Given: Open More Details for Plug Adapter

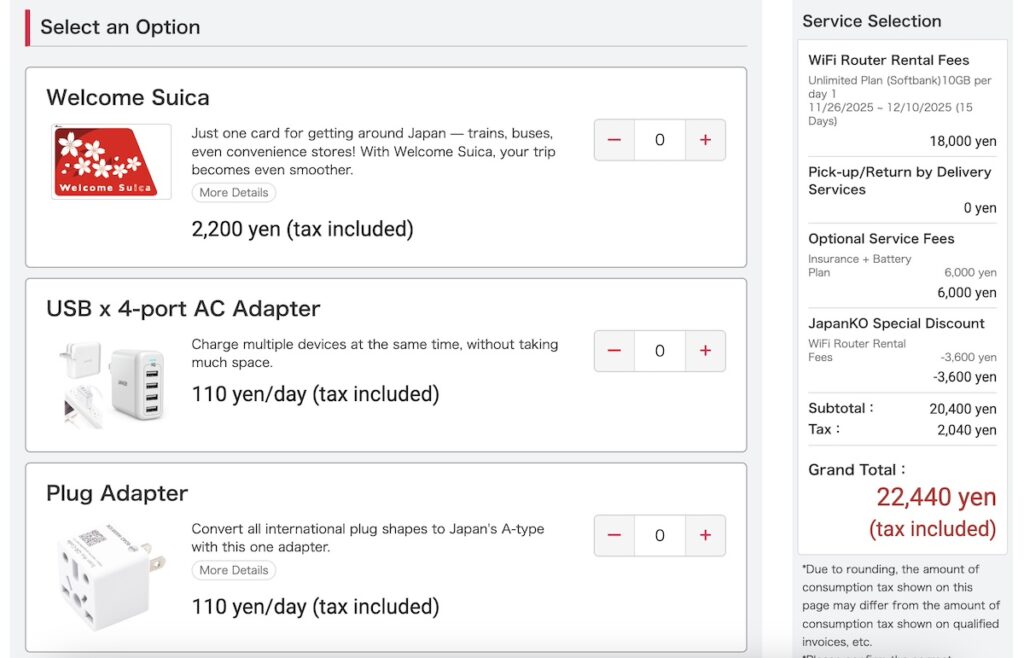Looking at the screenshot, I should click(233, 570).
